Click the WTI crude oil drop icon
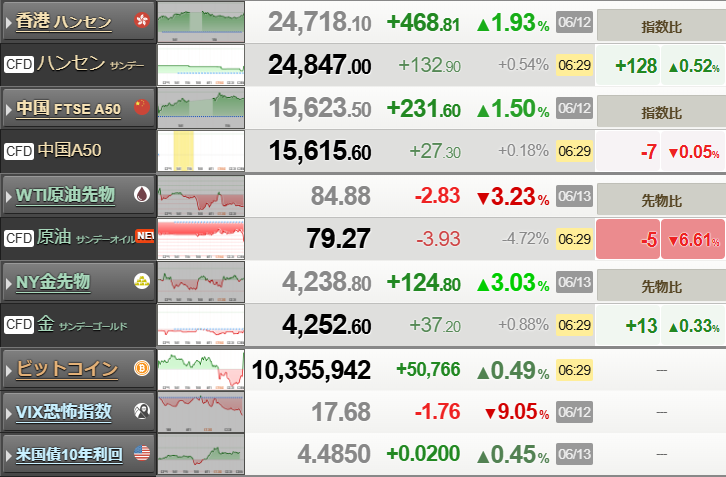 (142, 194)
